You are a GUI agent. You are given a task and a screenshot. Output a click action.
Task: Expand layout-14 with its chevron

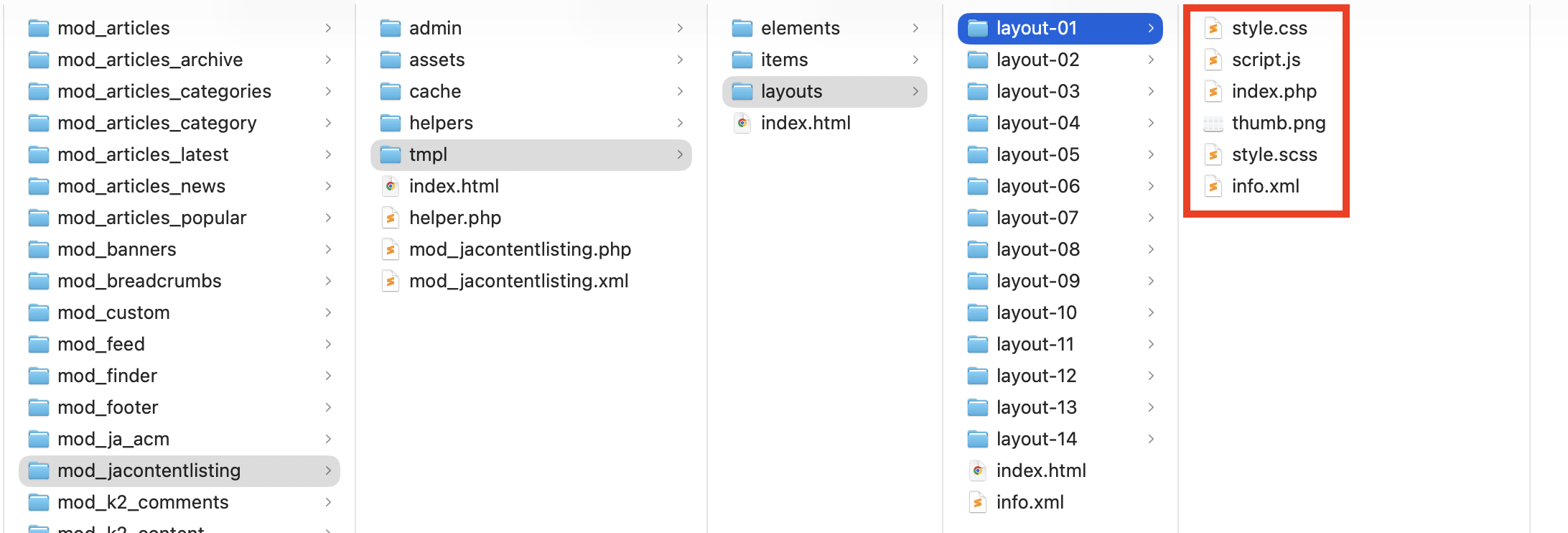pos(1151,439)
